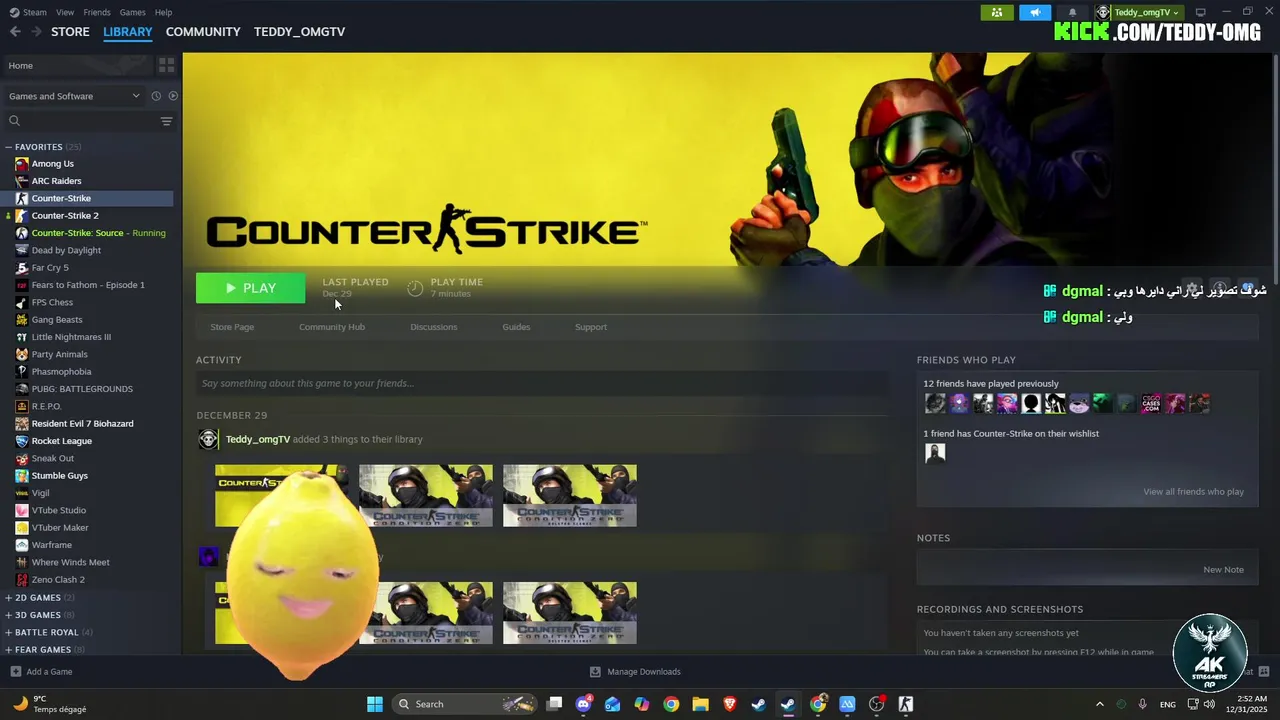The height and width of the screenshot is (720, 1280).
Task: Switch to library grid collections view icon
Action: click(166, 65)
